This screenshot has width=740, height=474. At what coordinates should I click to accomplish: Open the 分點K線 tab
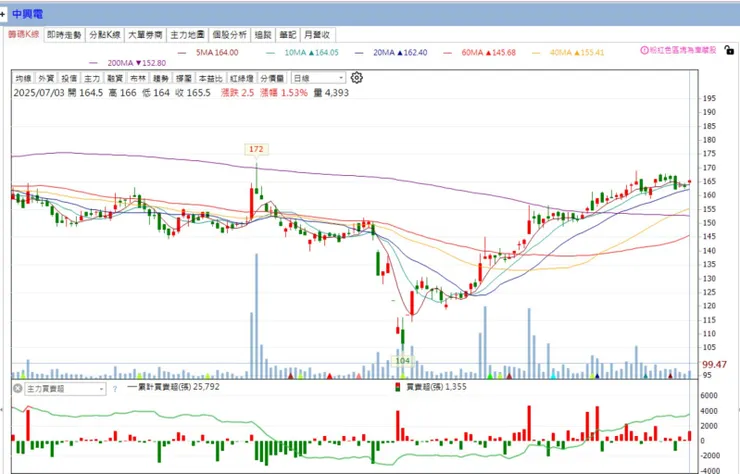click(x=105, y=35)
